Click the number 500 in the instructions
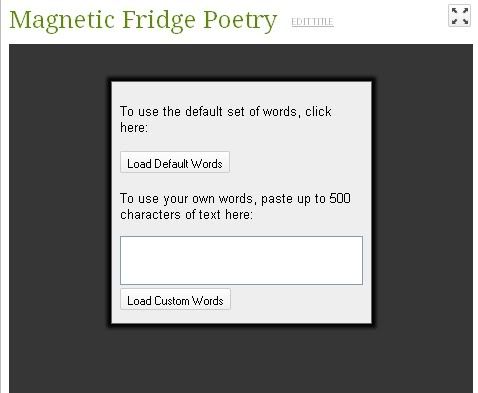Image resolution: width=478 pixels, height=393 pixels. (x=340, y=199)
